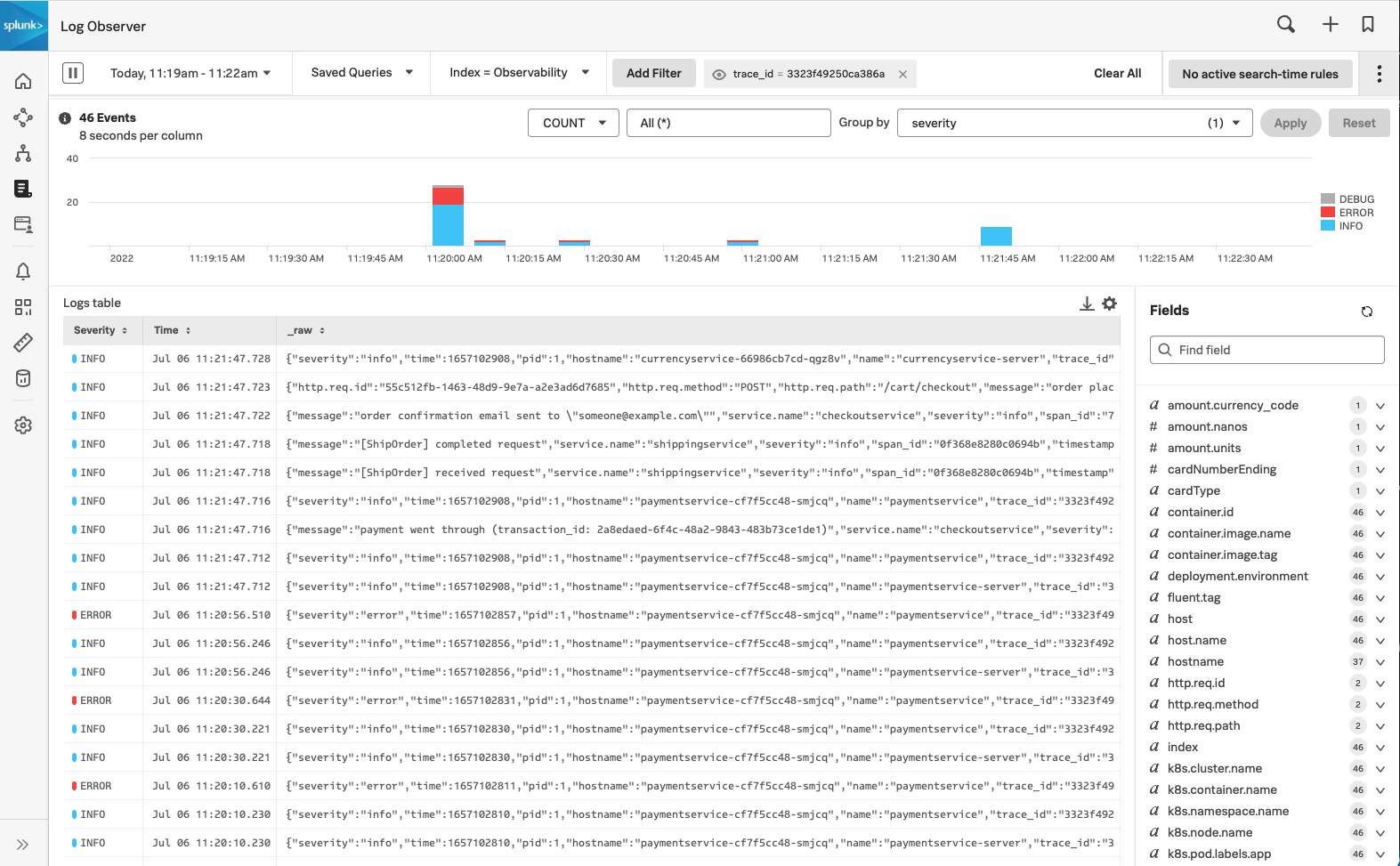Expand index field

[1380, 748]
